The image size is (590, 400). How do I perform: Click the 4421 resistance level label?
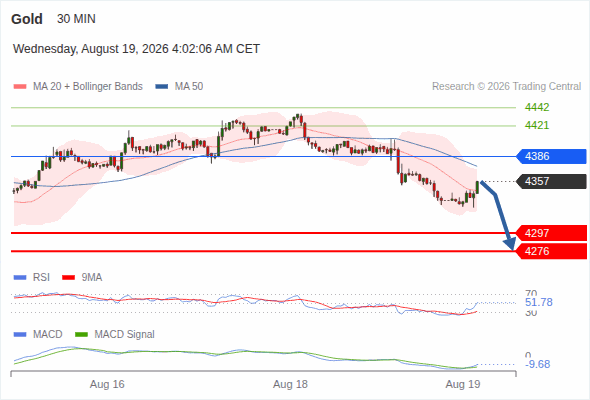click(x=537, y=125)
